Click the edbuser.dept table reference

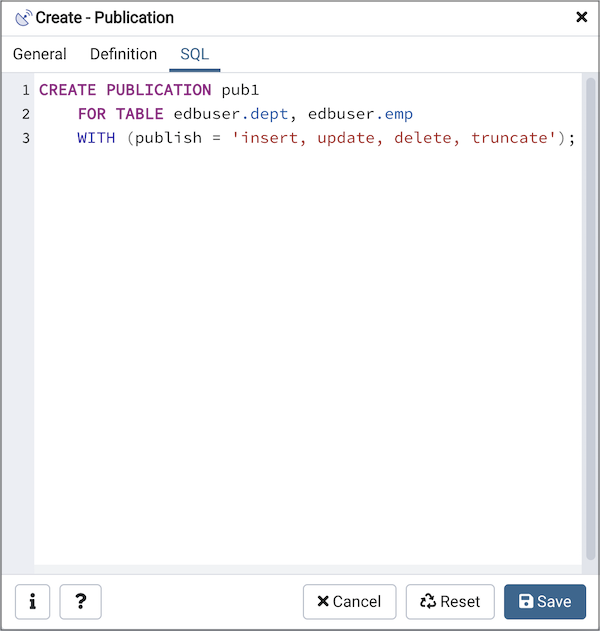pos(231,114)
